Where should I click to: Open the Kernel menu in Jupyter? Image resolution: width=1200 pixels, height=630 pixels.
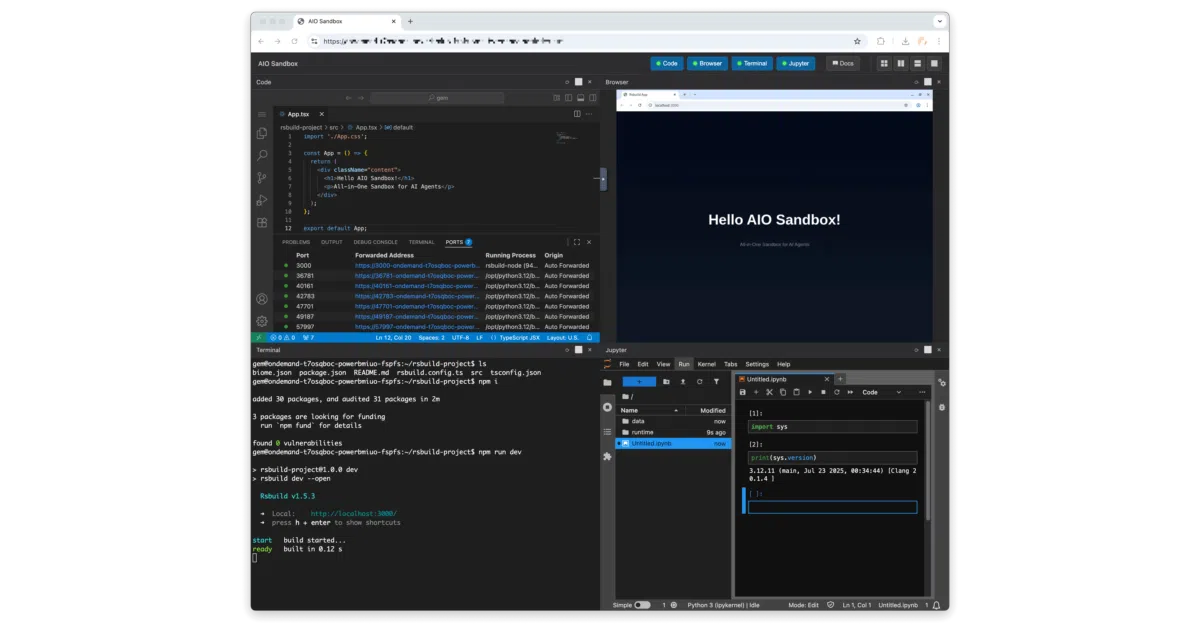point(706,364)
